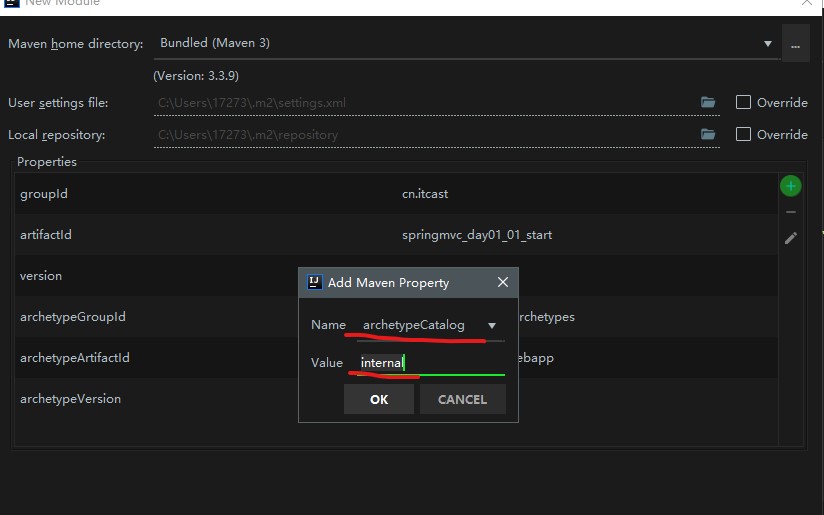Browse folder for User settings file
Viewport: 824px width, 515px height.
[x=708, y=102]
